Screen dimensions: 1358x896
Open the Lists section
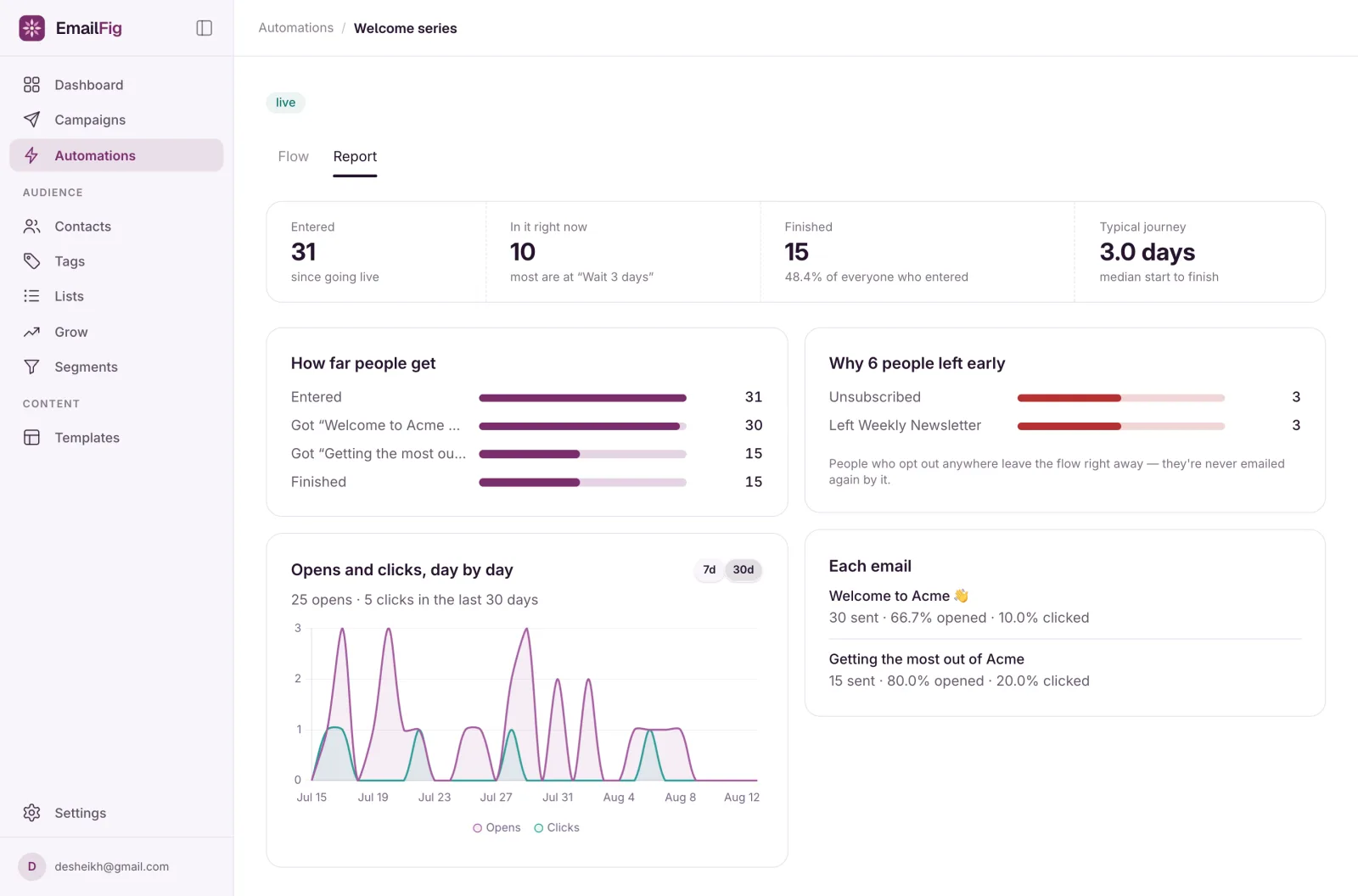[116, 296]
